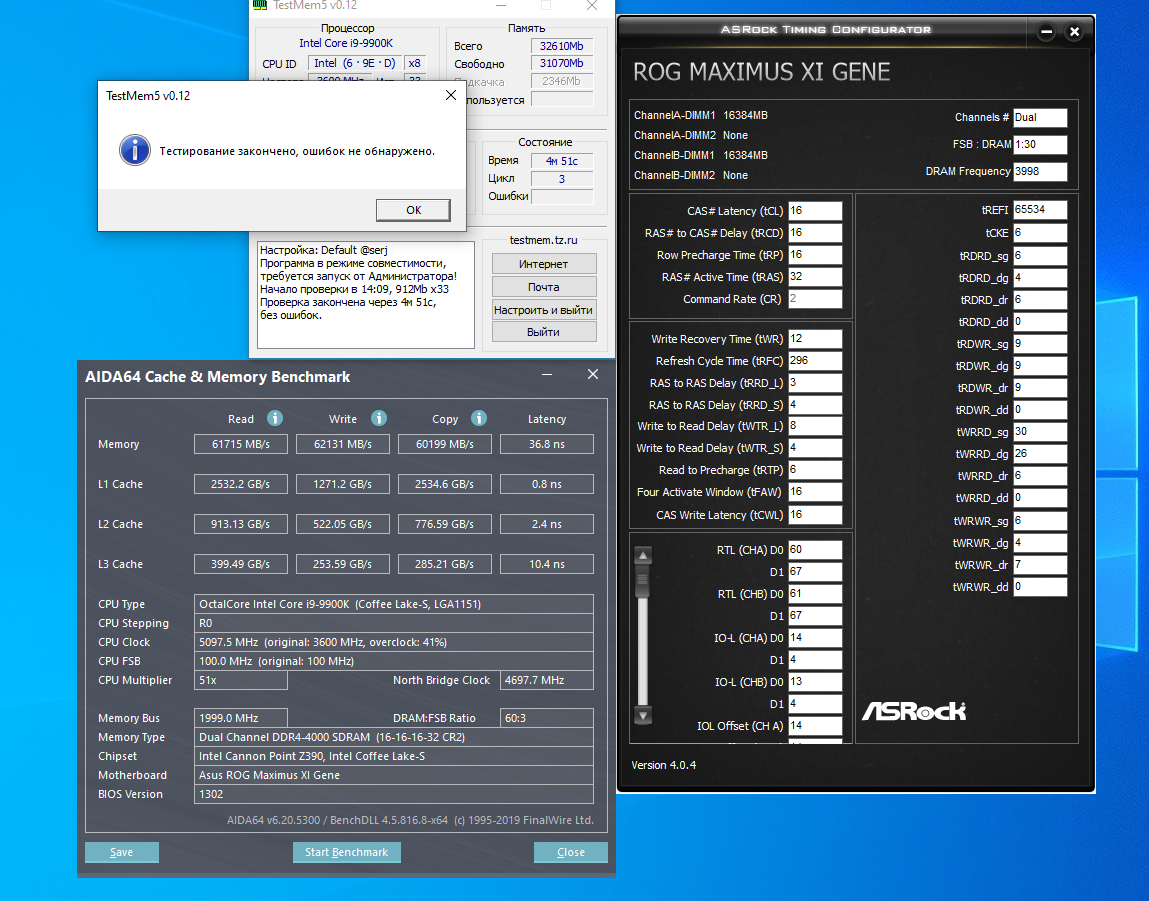Click Start Benchmark in AIDA64

click(x=347, y=852)
